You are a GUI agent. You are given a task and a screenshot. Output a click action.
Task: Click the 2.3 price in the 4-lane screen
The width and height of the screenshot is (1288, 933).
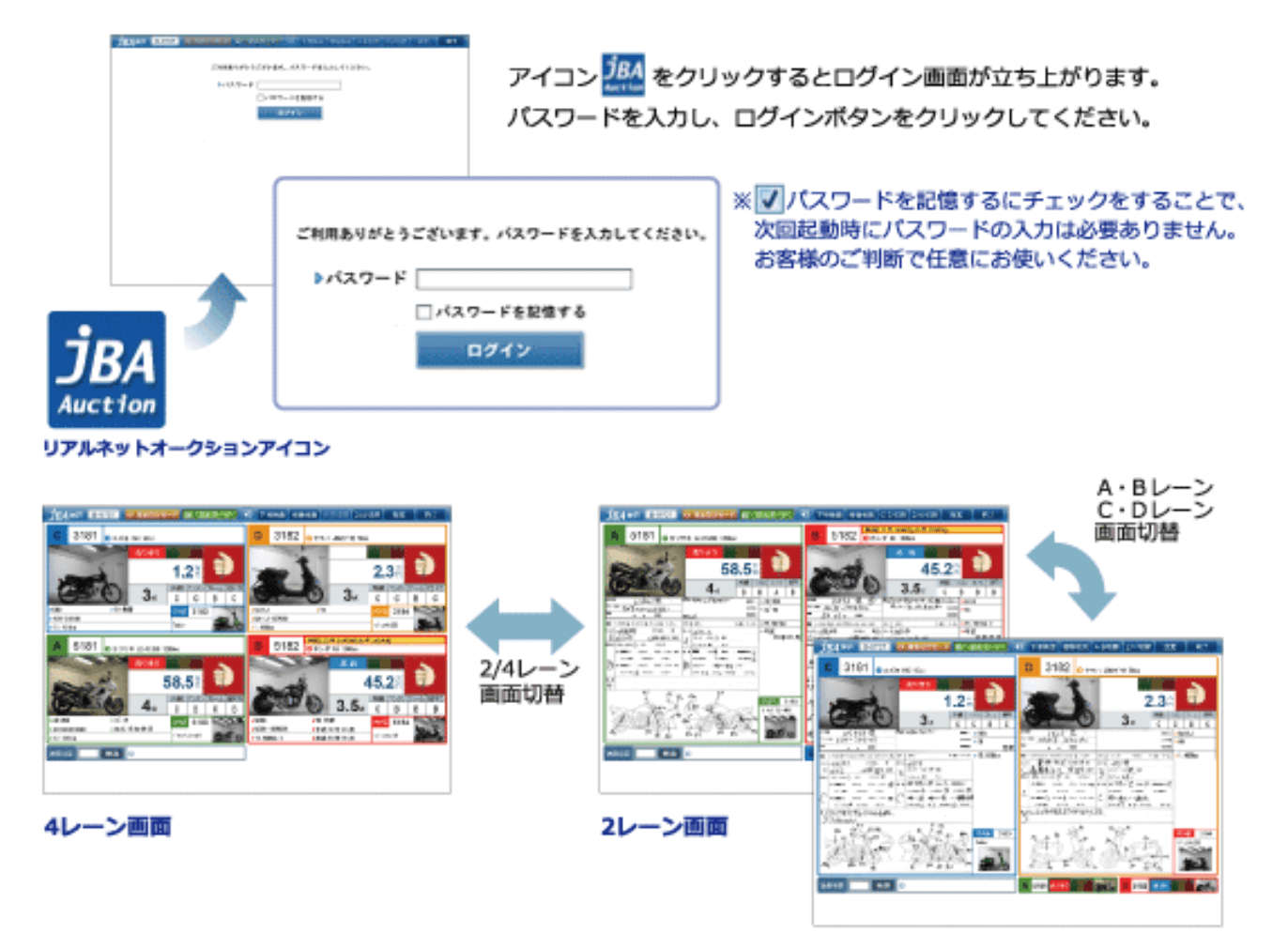point(383,571)
